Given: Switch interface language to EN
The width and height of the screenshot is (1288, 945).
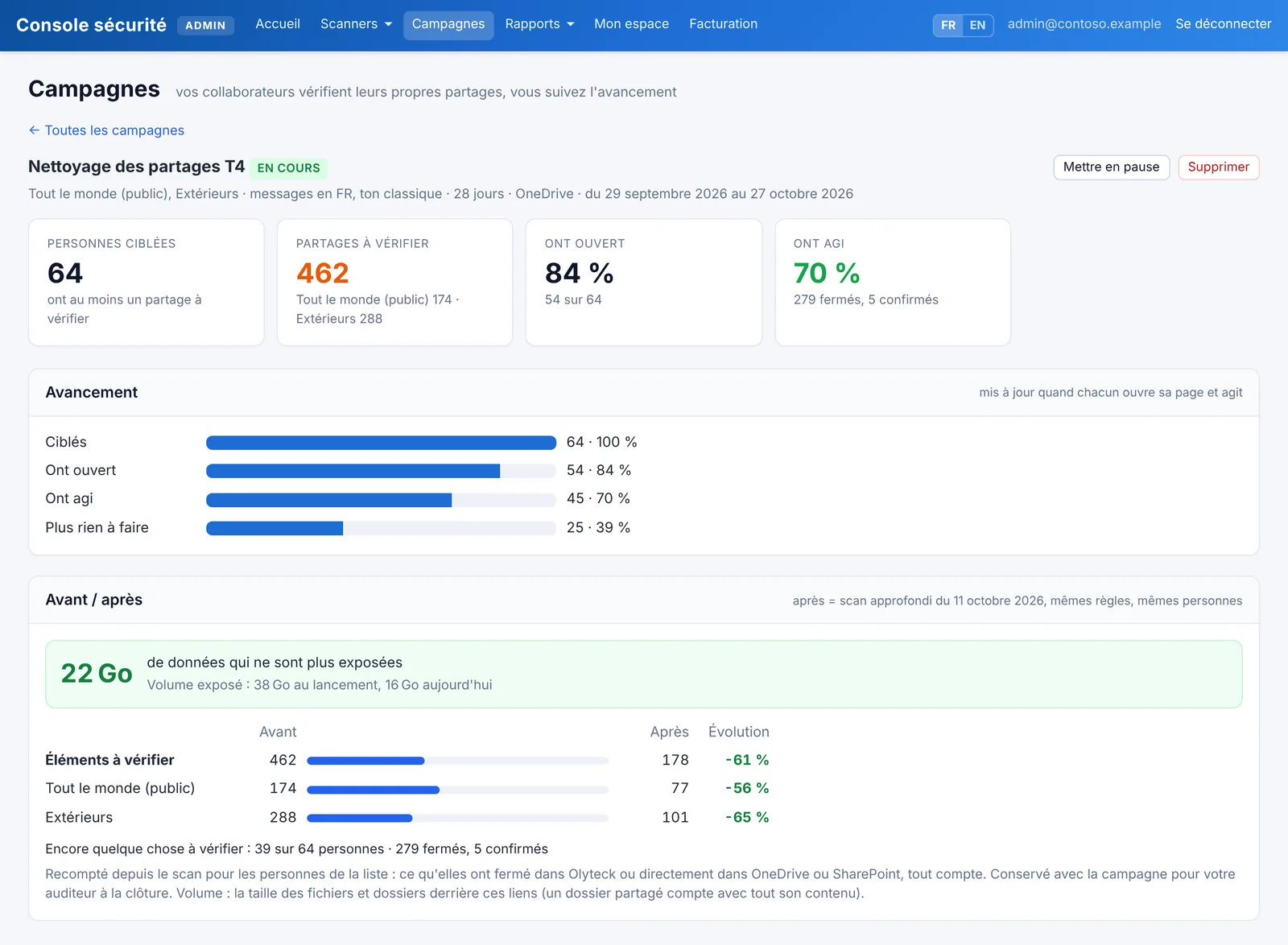Looking at the screenshot, I should tap(977, 25).
